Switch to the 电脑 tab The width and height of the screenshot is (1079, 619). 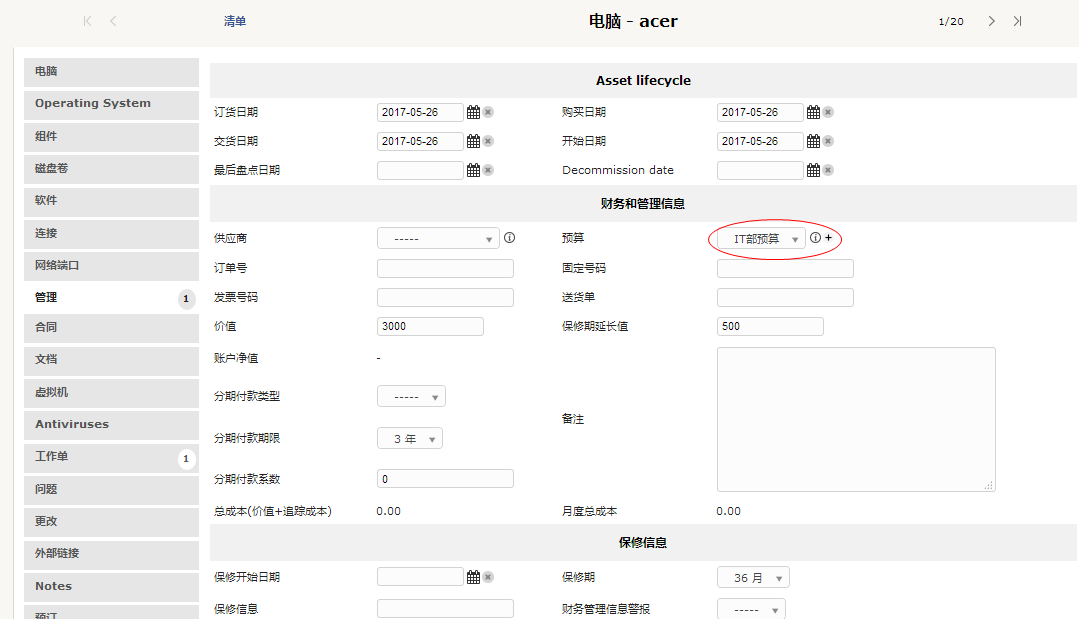click(111, 72)
